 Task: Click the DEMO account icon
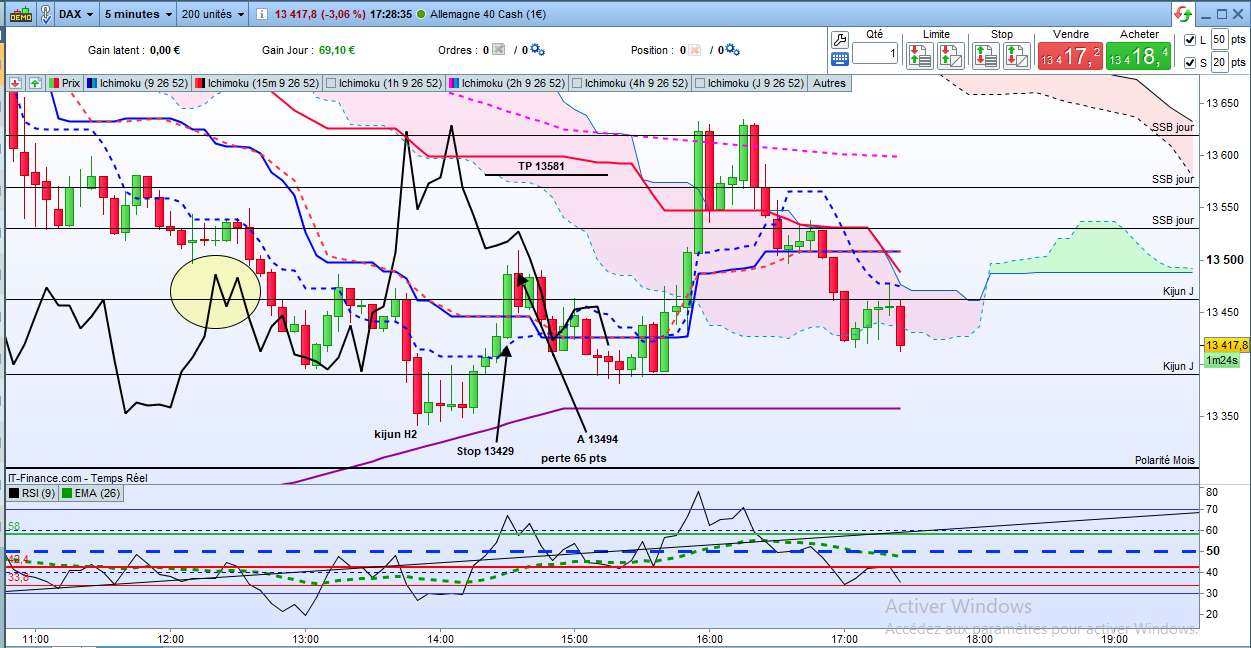tap(20, 14)
